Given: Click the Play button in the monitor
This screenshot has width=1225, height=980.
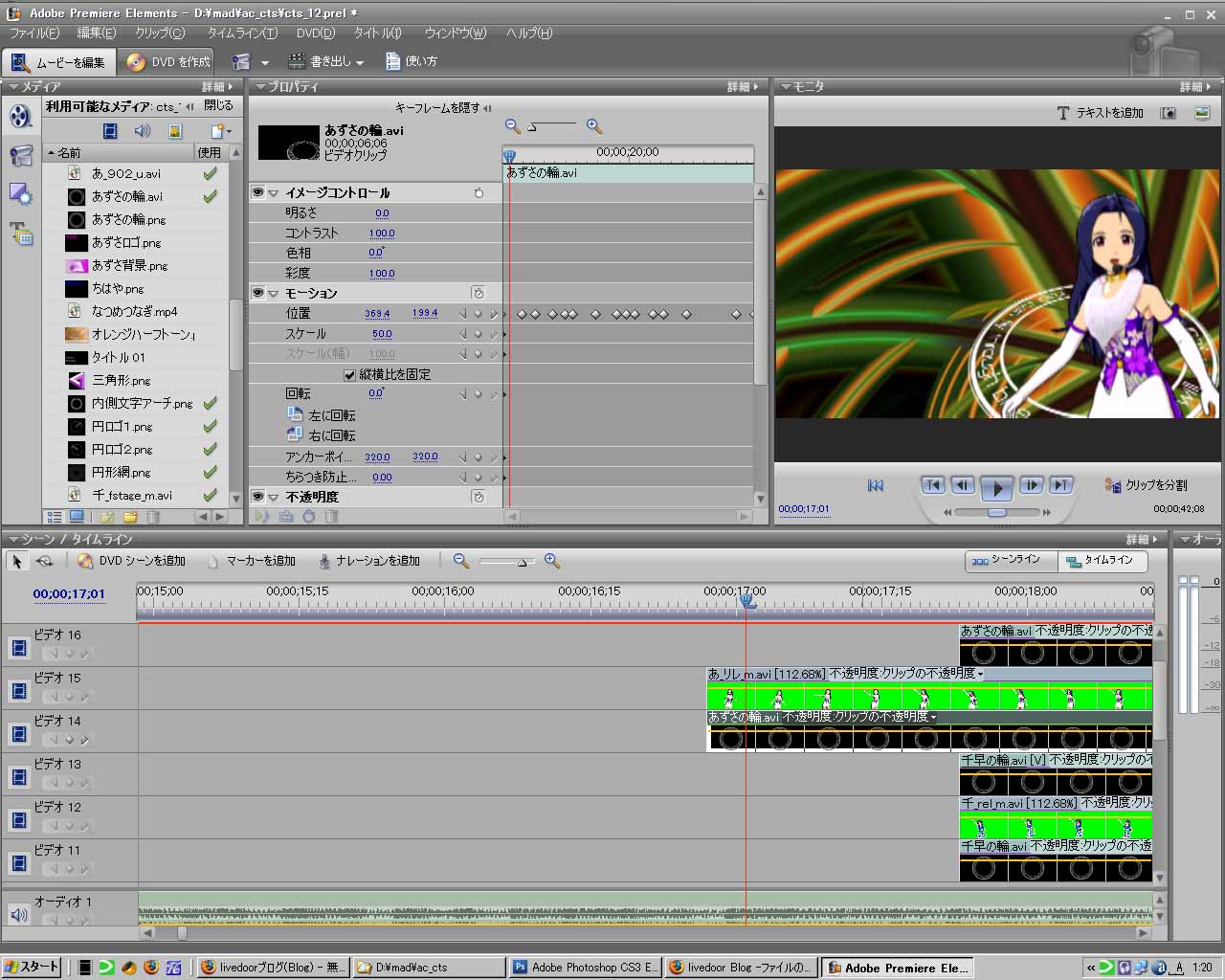Looking at the screenshot, I should 996,487.
